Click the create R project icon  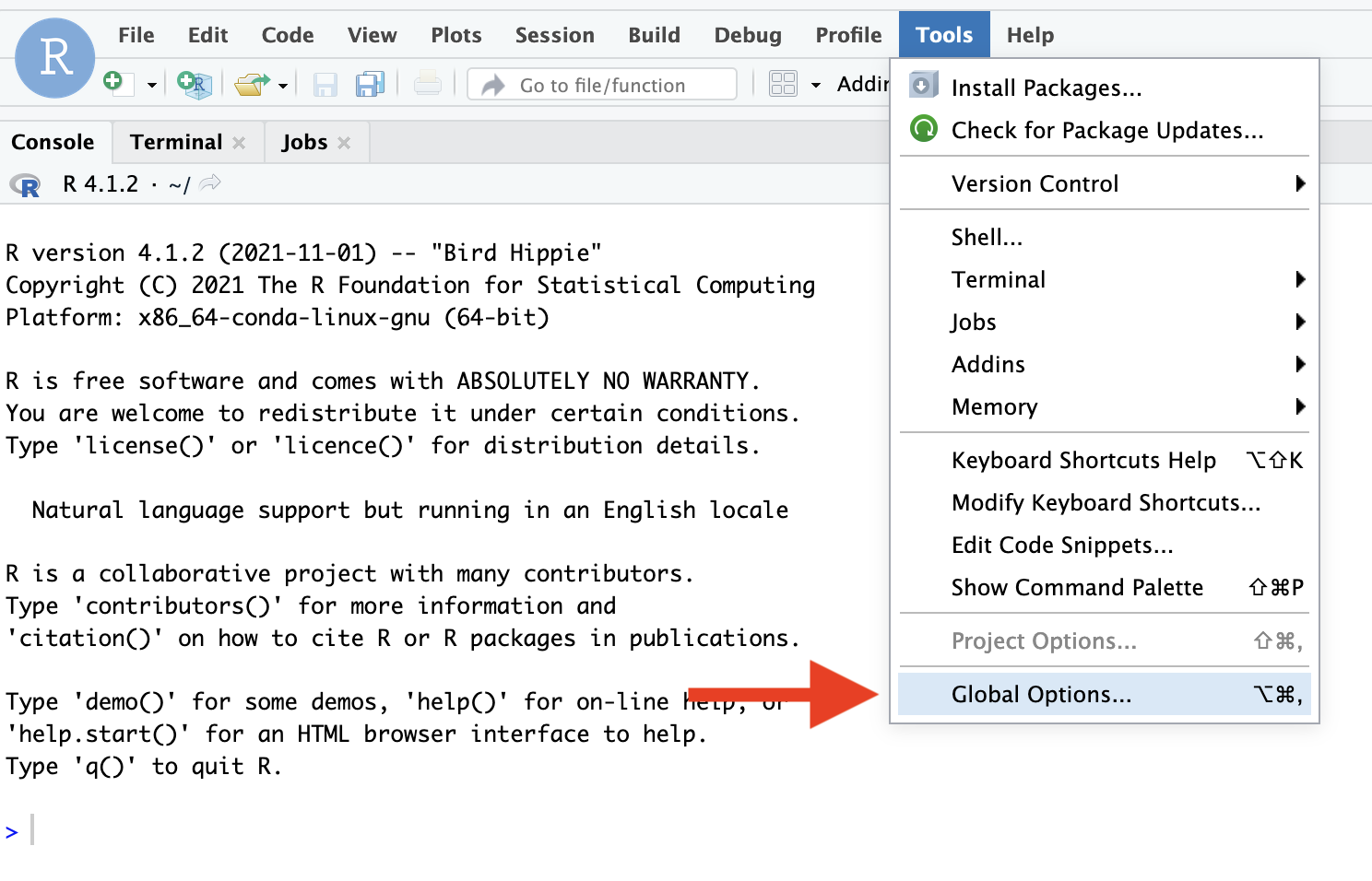195,85
